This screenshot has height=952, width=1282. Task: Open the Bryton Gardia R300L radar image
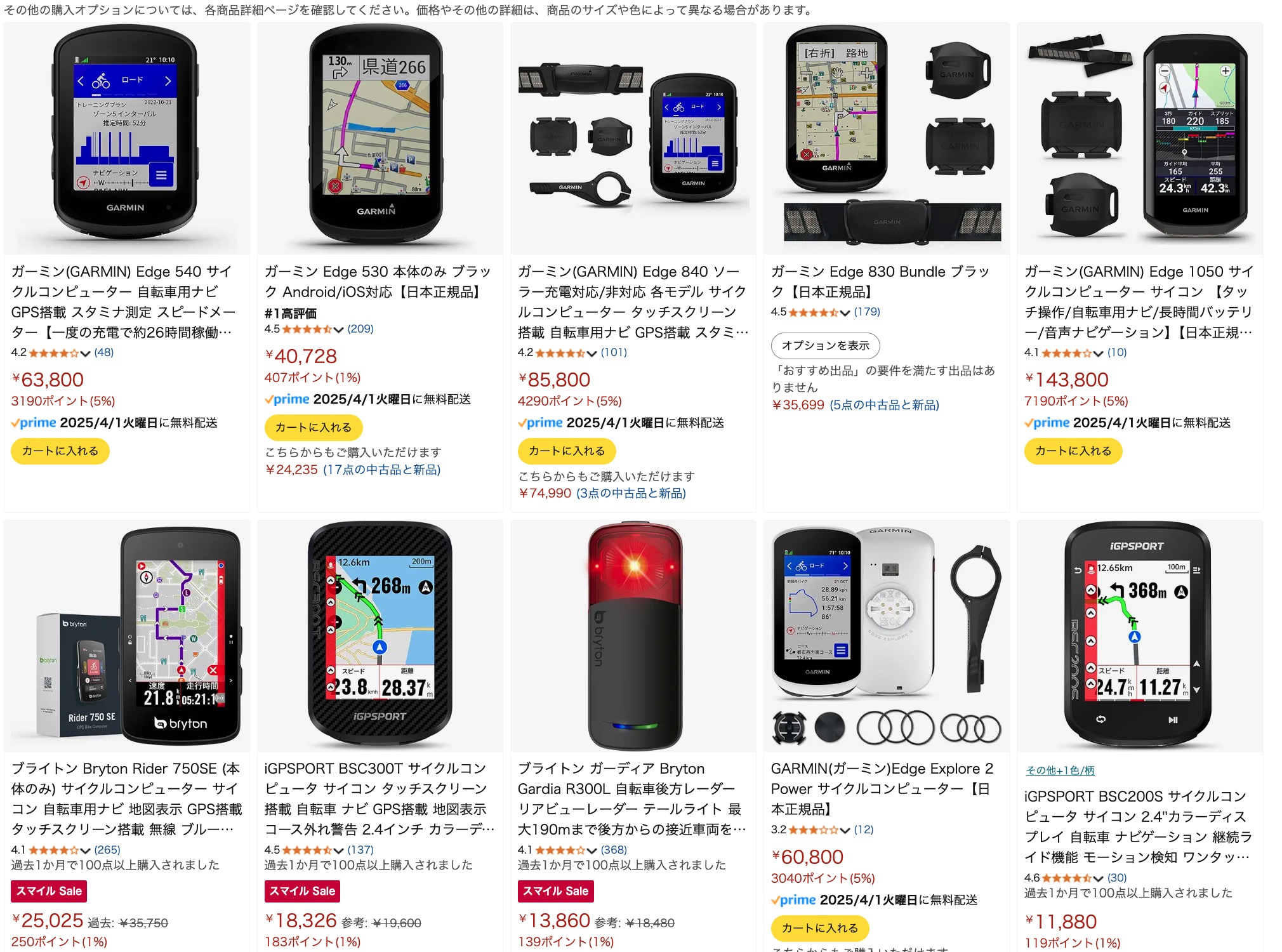click(633, 636)
